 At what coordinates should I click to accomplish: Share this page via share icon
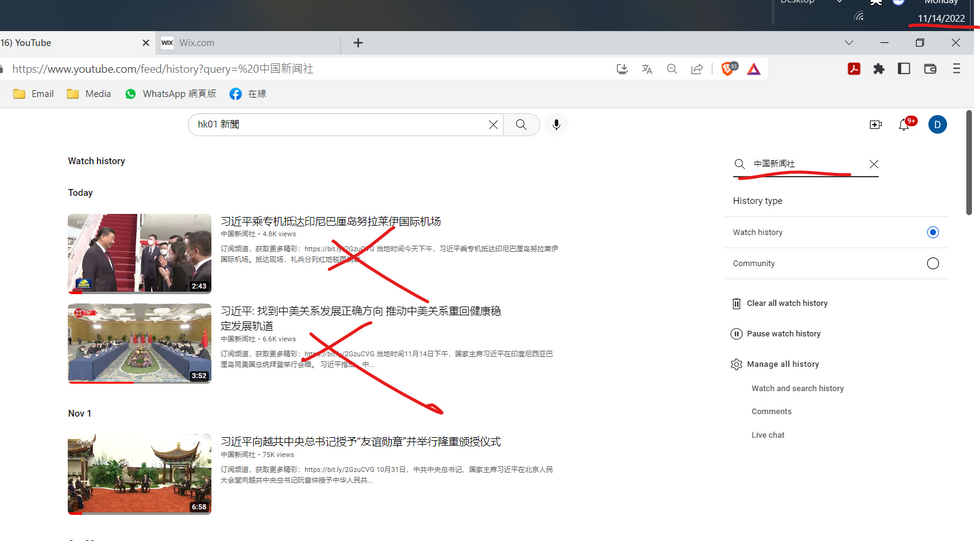click(x=697, y=69)
